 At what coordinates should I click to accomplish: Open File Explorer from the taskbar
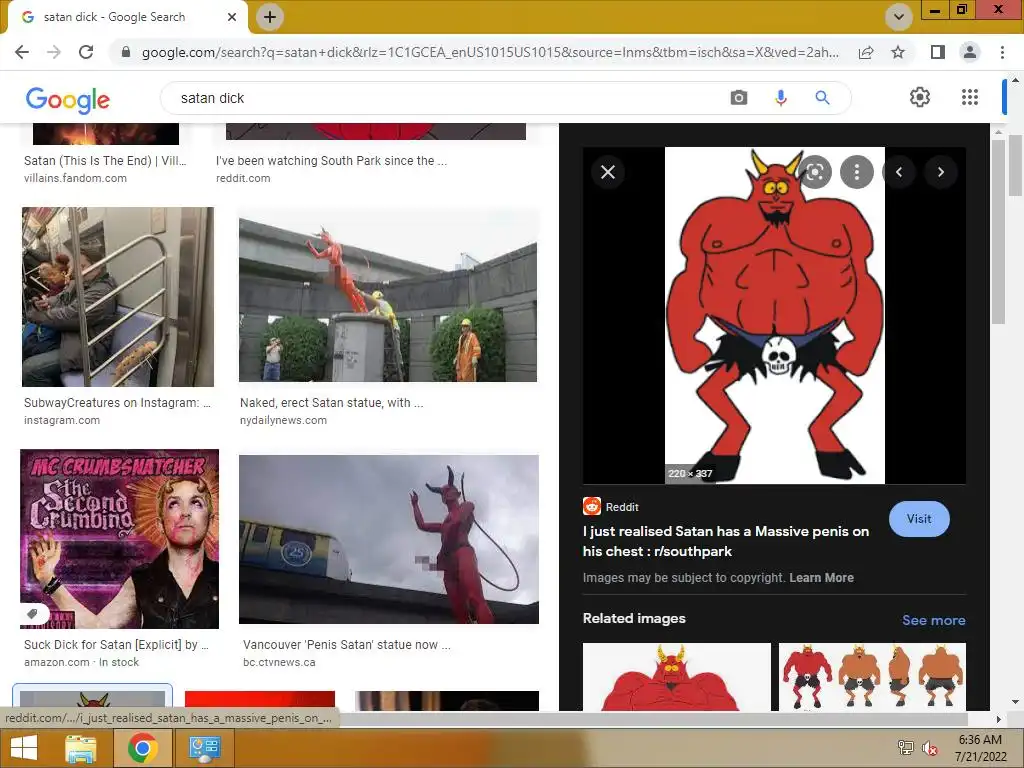pos(81,748)
